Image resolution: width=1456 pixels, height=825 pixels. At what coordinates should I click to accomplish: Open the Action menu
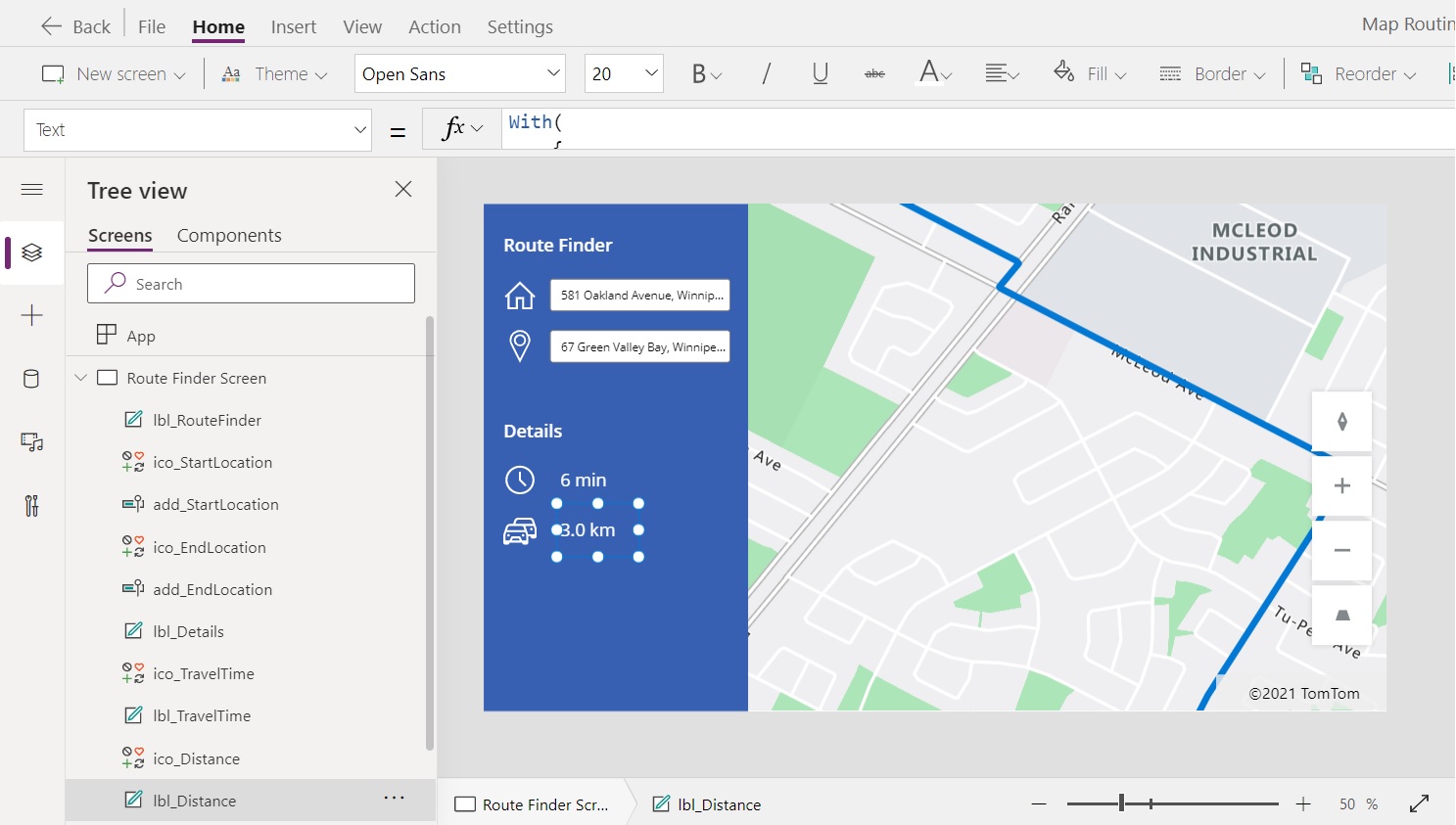pos(434,26)
